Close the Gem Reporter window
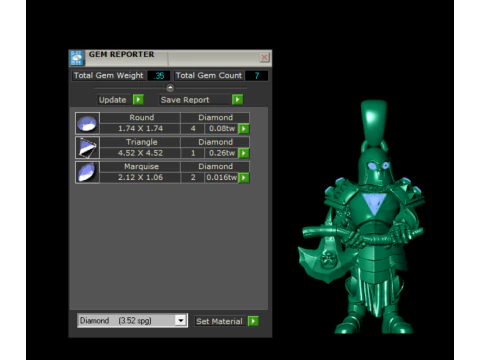The width and height of the screenshot is (480, 360). 264,57
